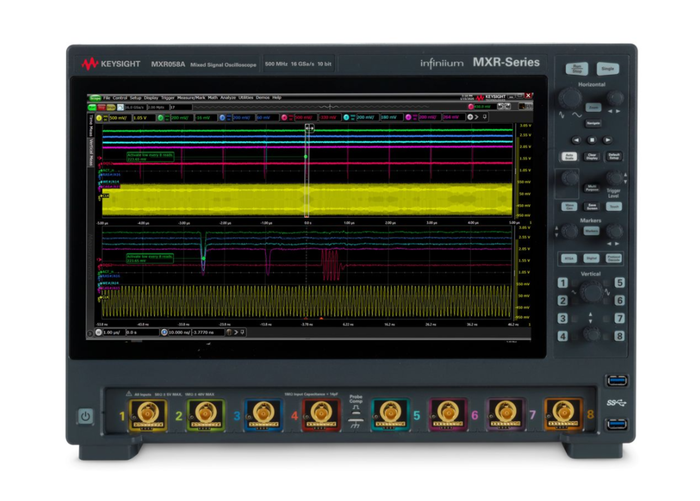Click the navigate forward arrow key
This screenshot has width=700, height=501.
pos(607,140)
